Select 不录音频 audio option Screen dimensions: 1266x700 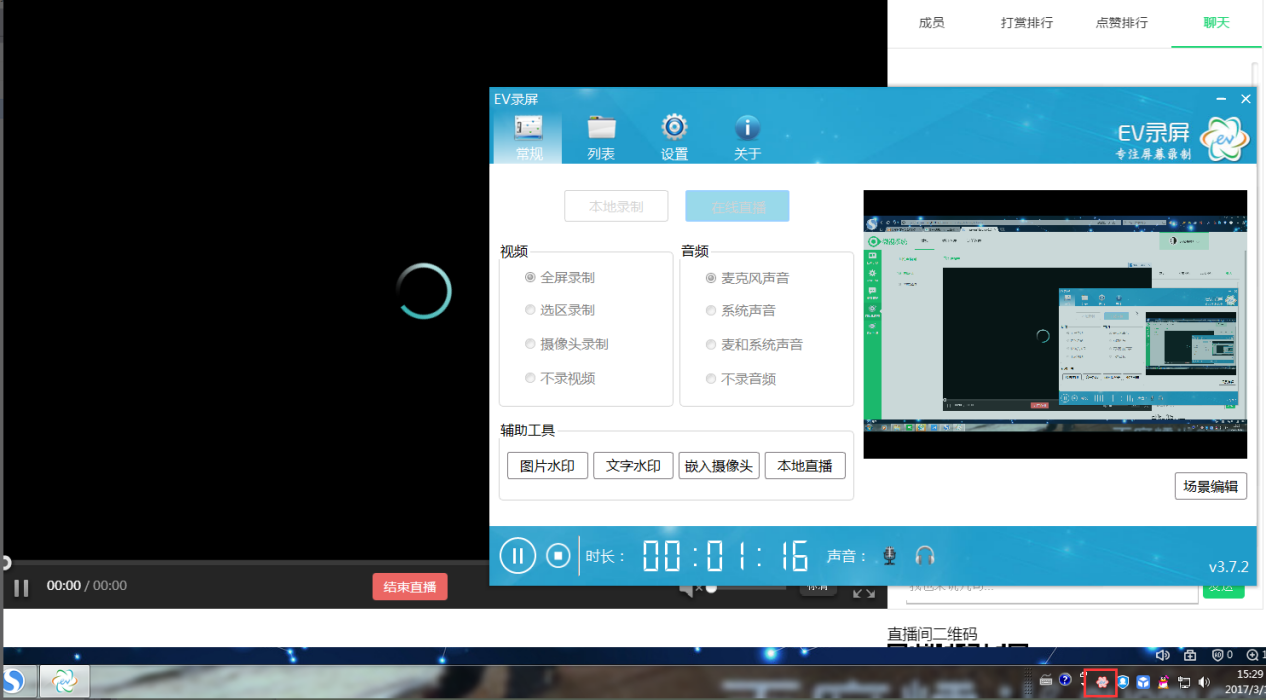[741, 379]
